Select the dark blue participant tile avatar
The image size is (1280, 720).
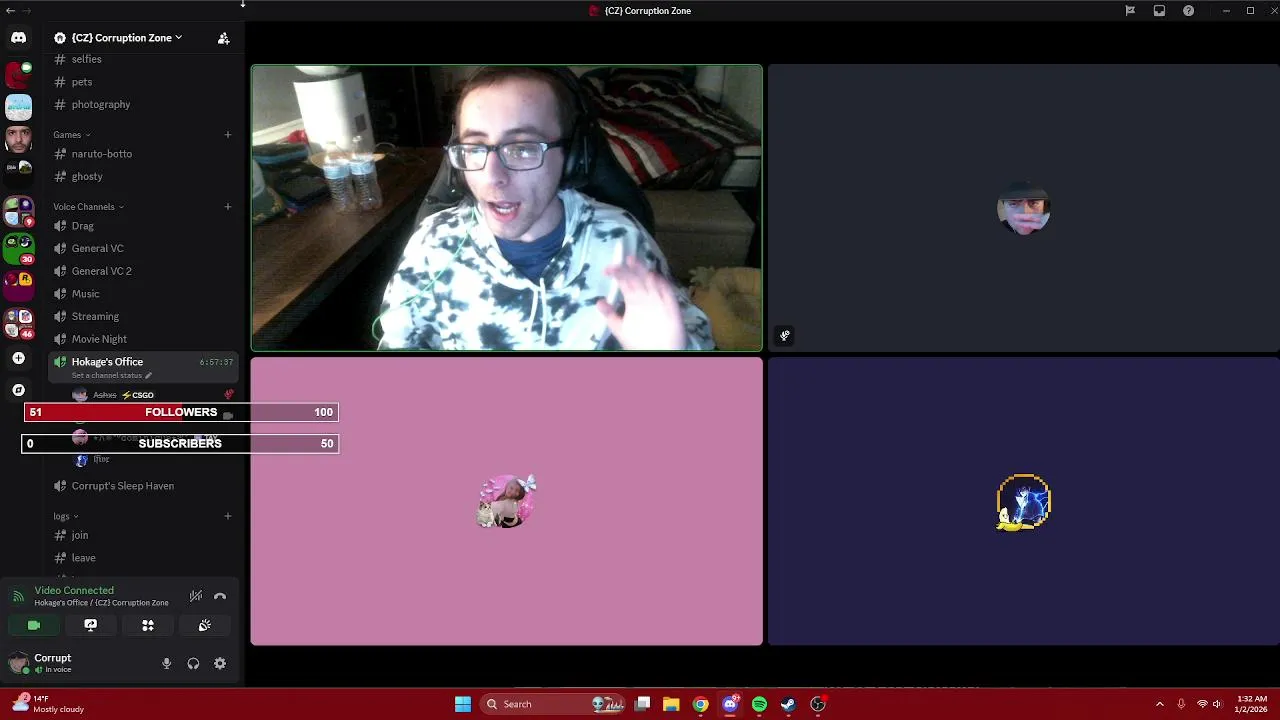point(1024,502)
